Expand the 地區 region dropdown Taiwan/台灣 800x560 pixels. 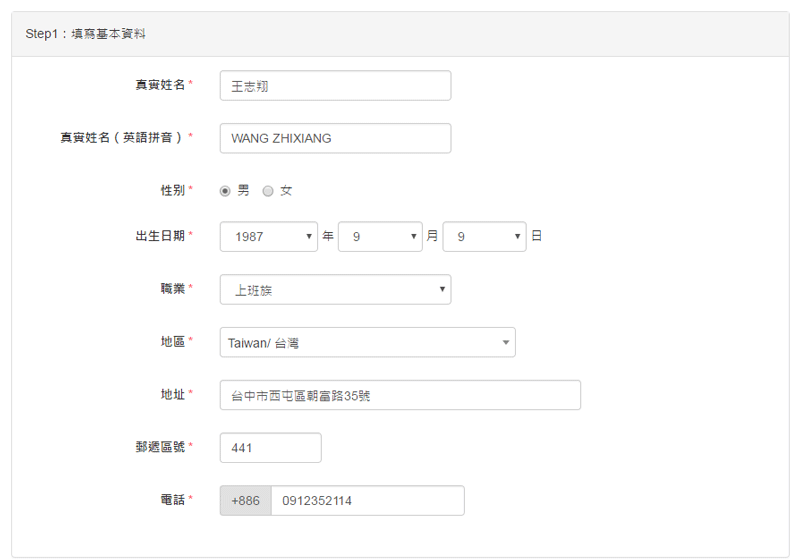[x=367, y=342]
